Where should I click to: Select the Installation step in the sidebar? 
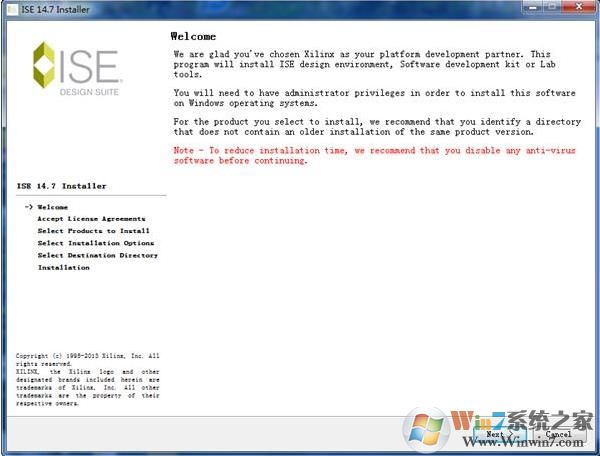(64, 267)
